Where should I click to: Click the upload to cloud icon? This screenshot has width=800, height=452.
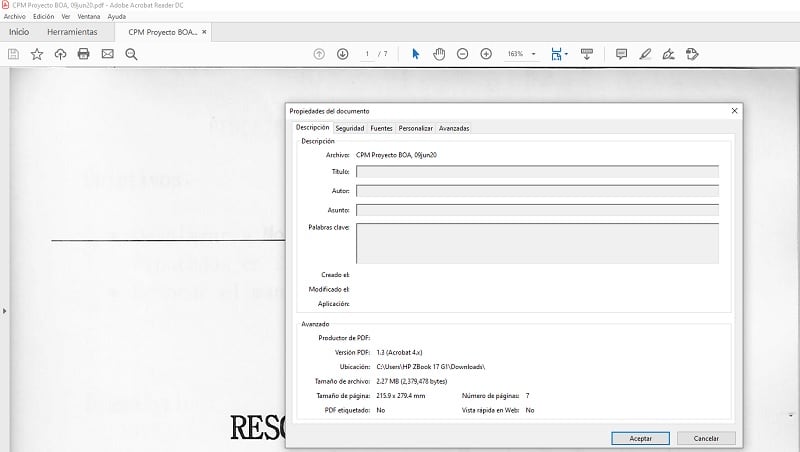[x=60, y=53]
